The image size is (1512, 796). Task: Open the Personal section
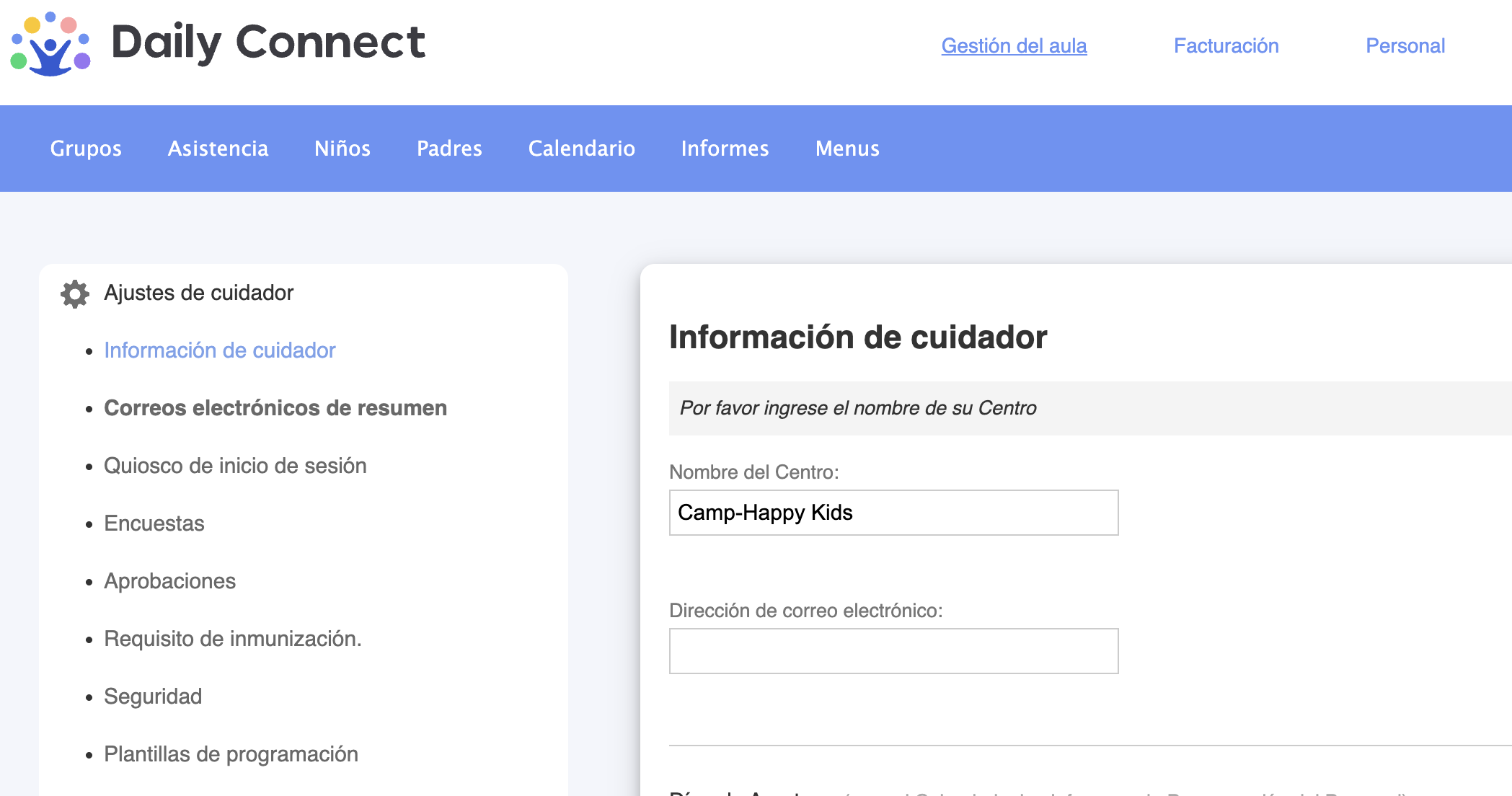pos(1405,46)
